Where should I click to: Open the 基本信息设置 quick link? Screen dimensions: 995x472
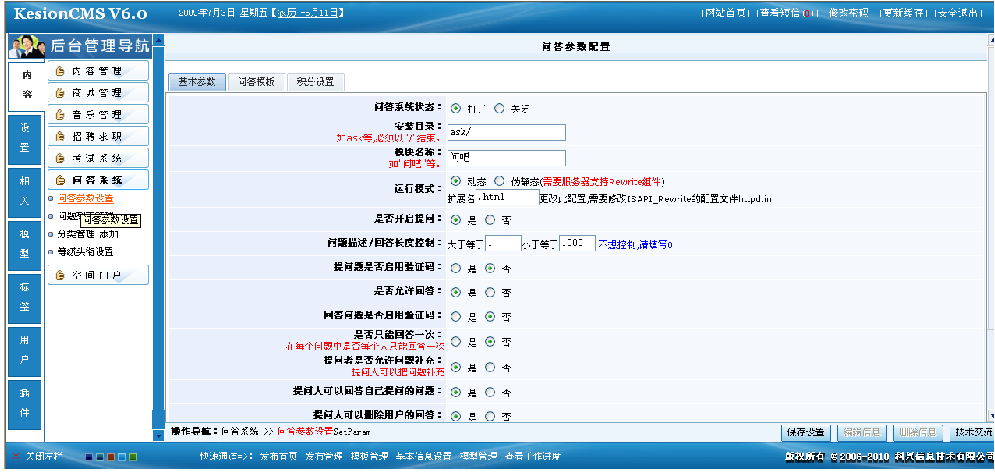424,456
